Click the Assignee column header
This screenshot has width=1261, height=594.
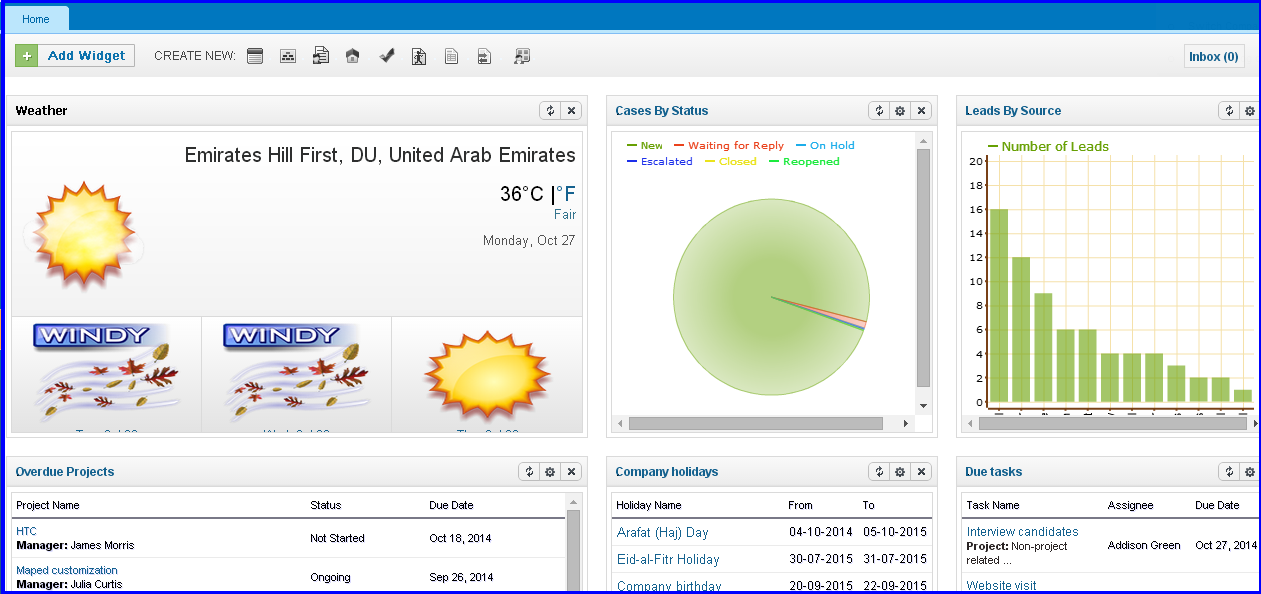point(1131,506)
